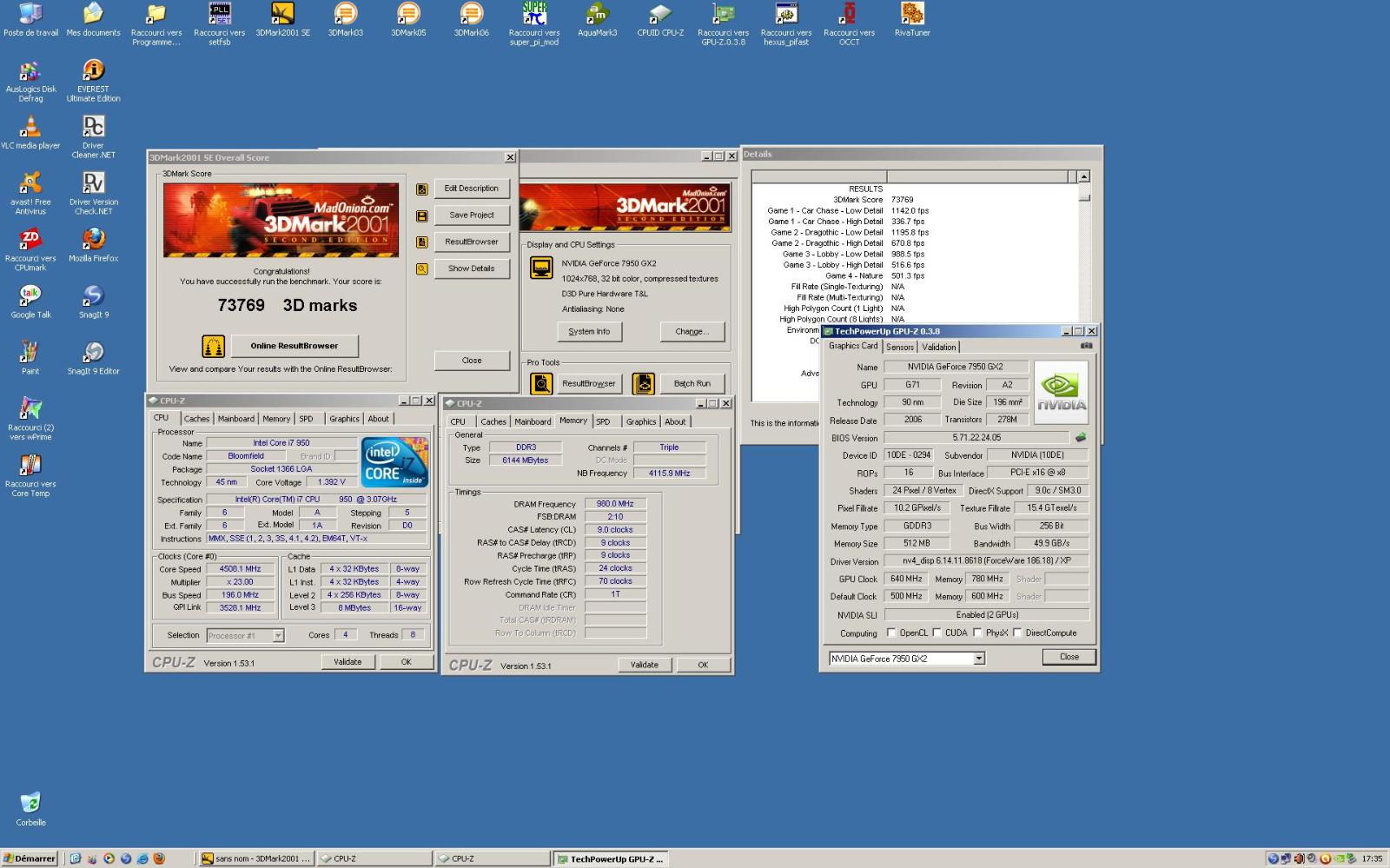The width and height of the screenshot is (1390, 868).
Task: Click the Save Project button
Action: [x=472, y=215]
